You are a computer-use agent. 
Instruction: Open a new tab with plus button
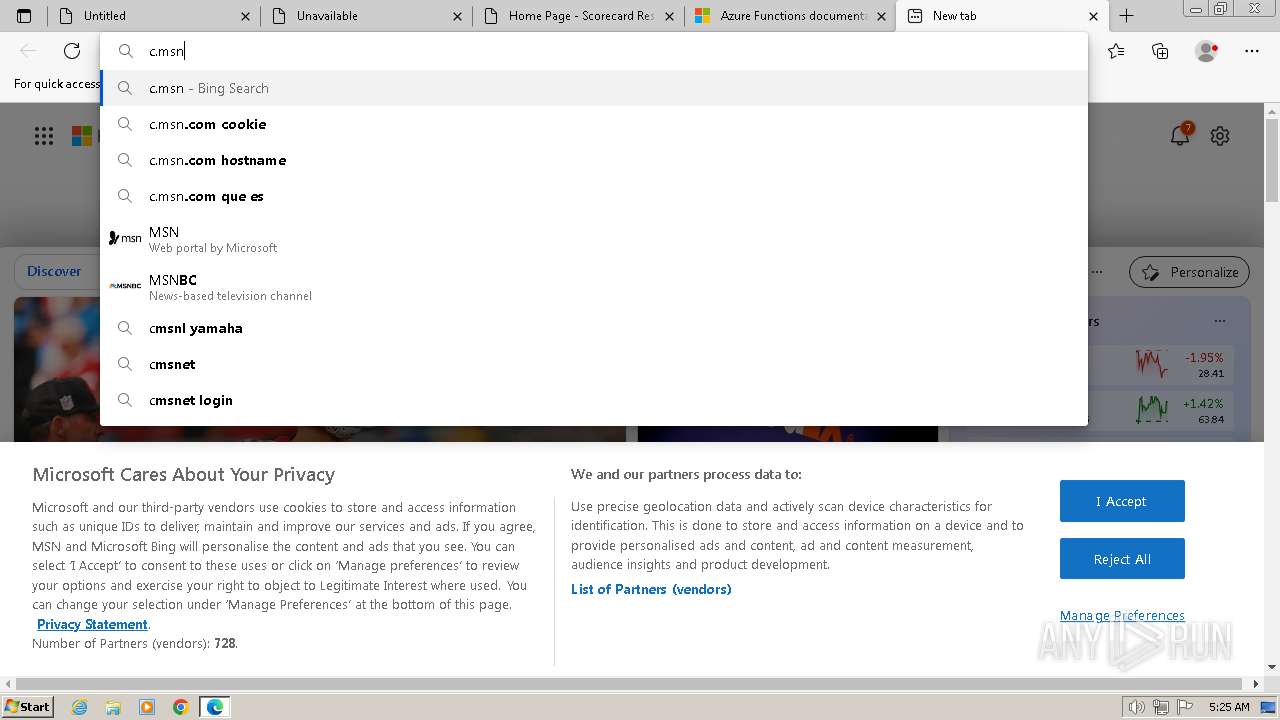tap(1126, 16)
